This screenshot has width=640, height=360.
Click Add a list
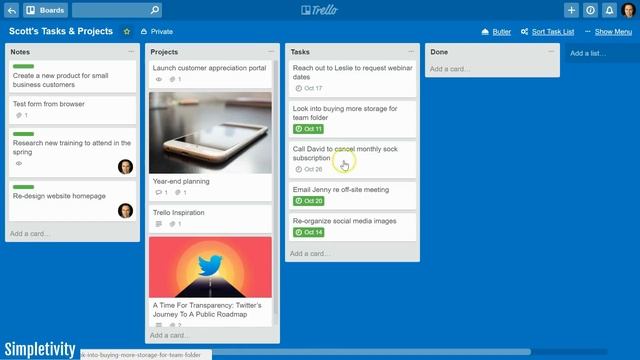coord(588,53)
